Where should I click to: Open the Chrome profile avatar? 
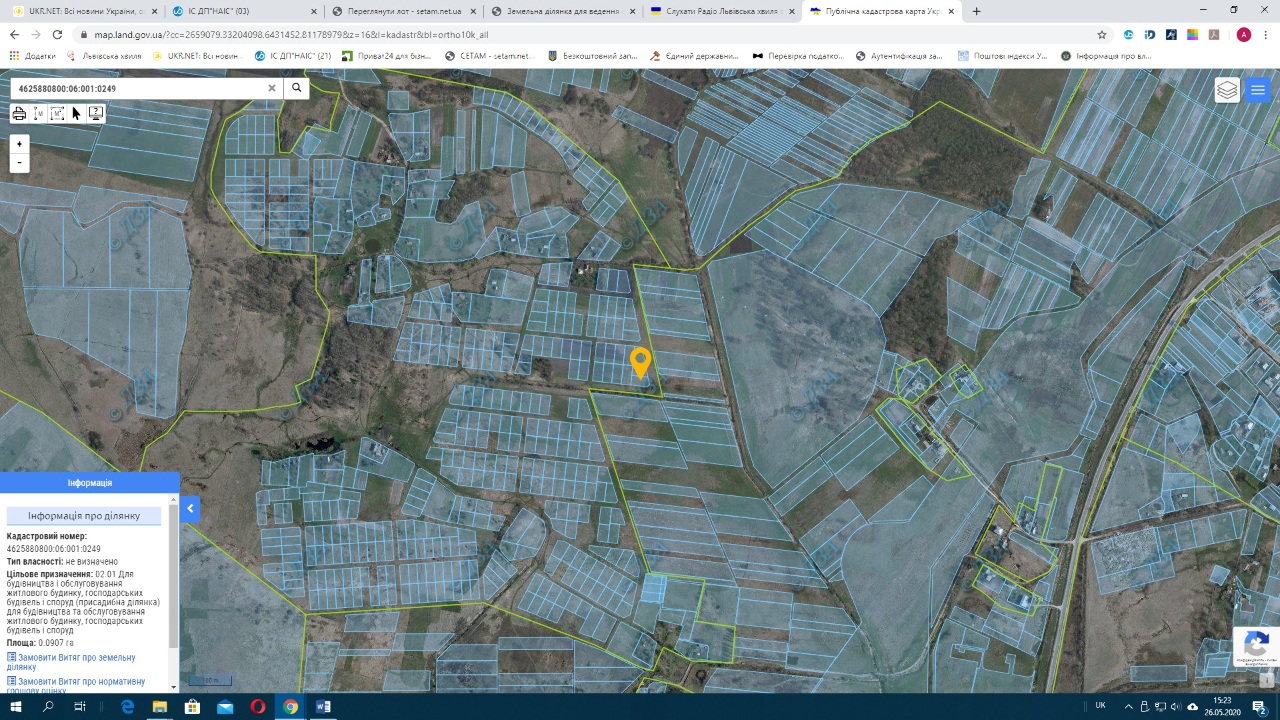(x=1243, y=34)
